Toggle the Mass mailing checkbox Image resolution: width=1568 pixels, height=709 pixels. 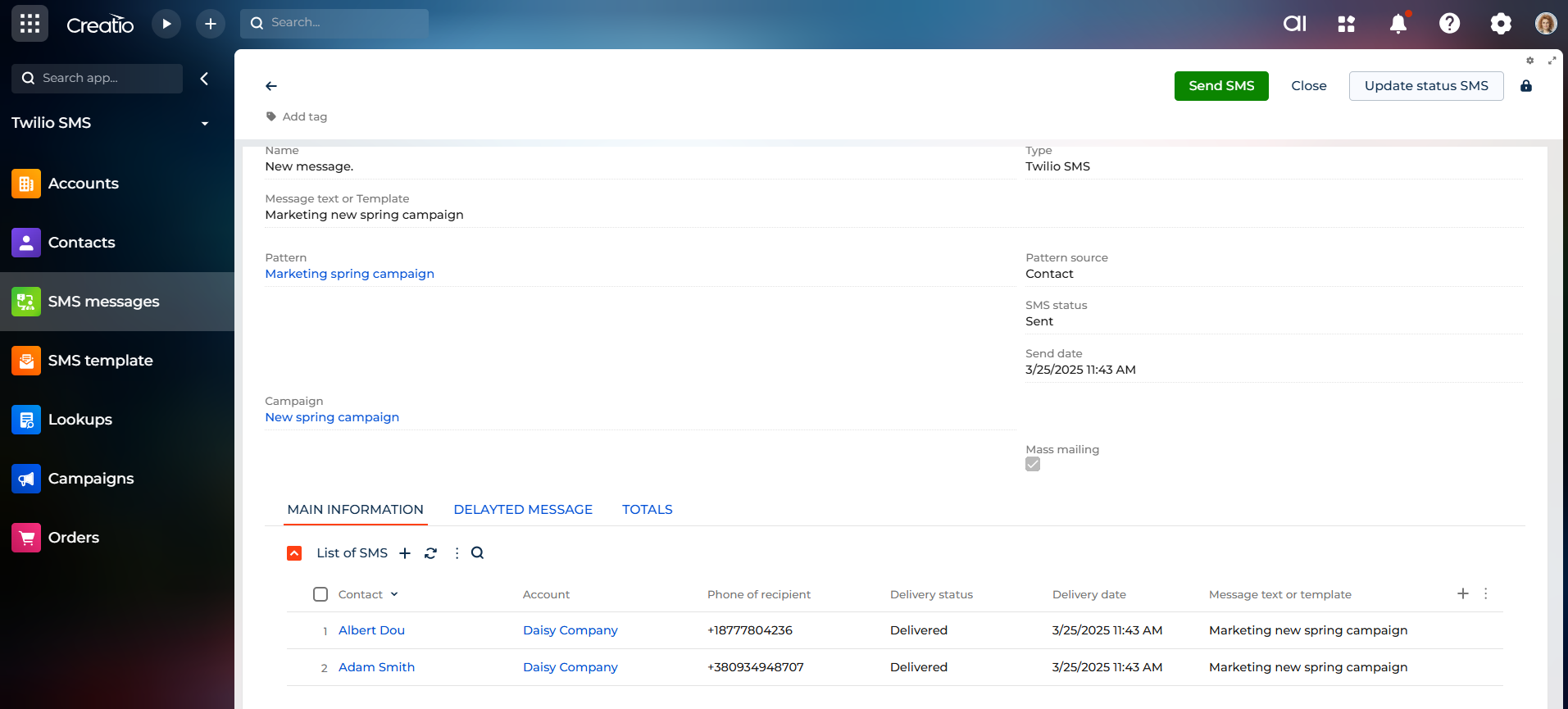[x=1033, y=464]
